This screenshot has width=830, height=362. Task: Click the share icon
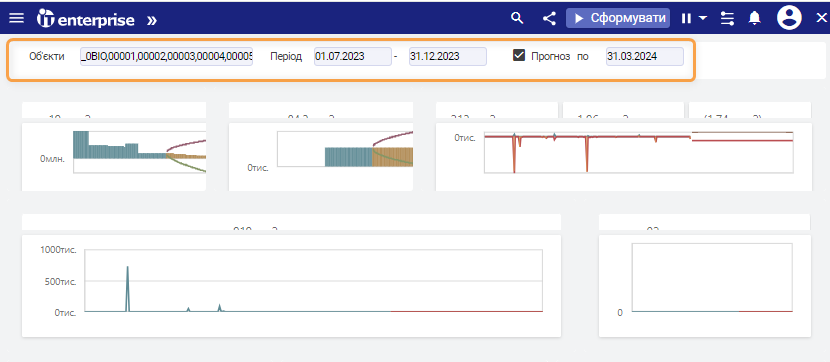(549, 19)
